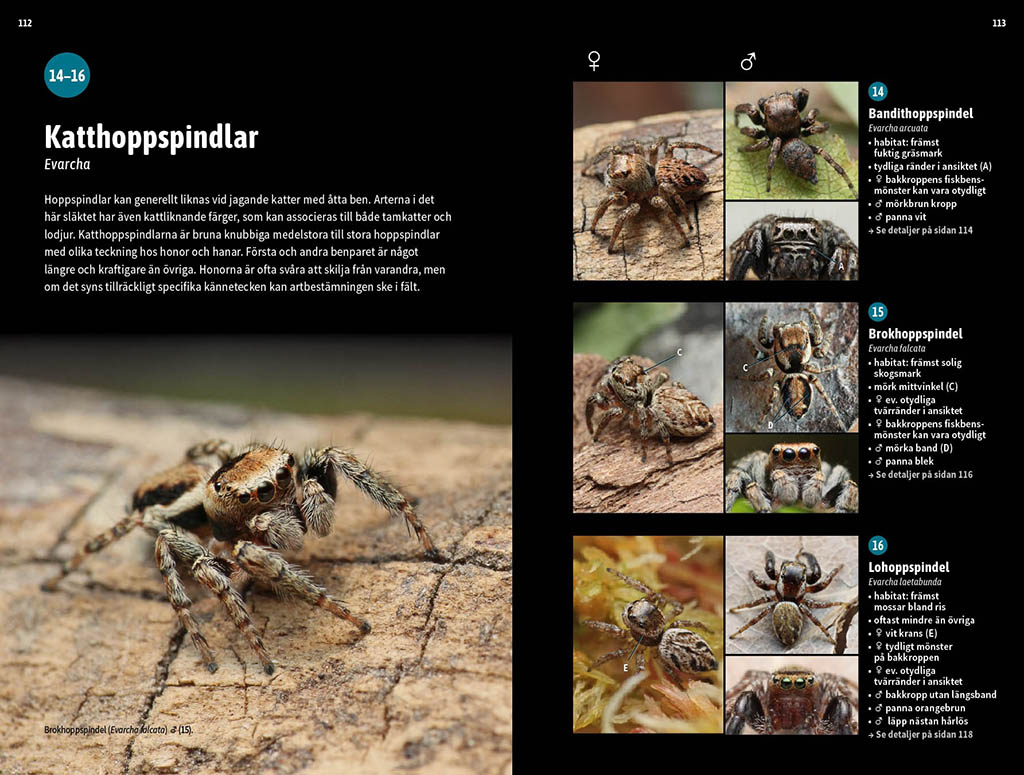Click the Lohoppspindel male top-view photo
1024x775 pixels.
[x=792, y=595]
